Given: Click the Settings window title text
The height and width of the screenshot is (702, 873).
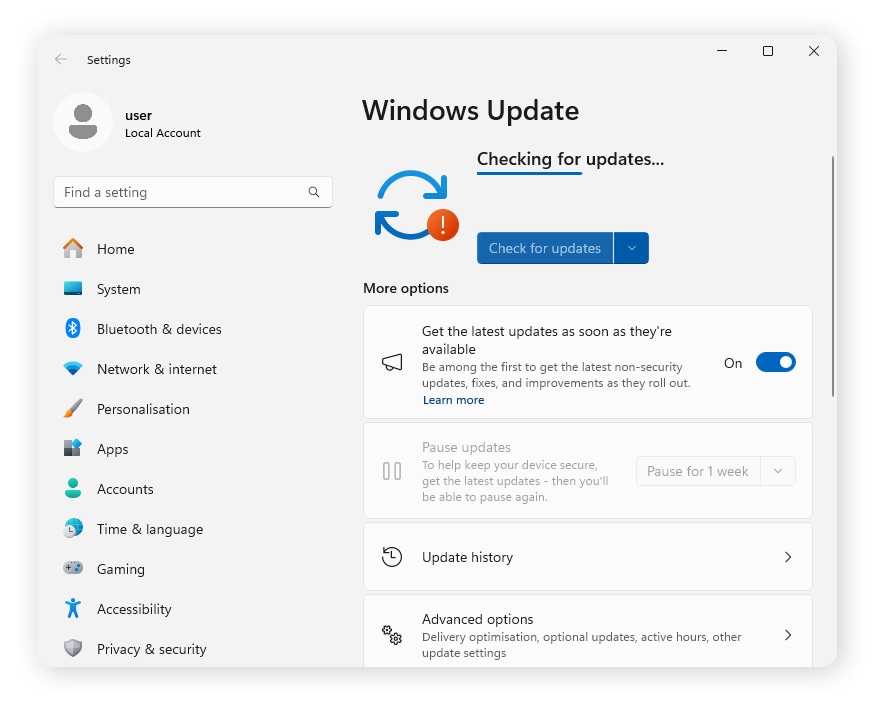Looking at the screenshot, I should (109, 60).
